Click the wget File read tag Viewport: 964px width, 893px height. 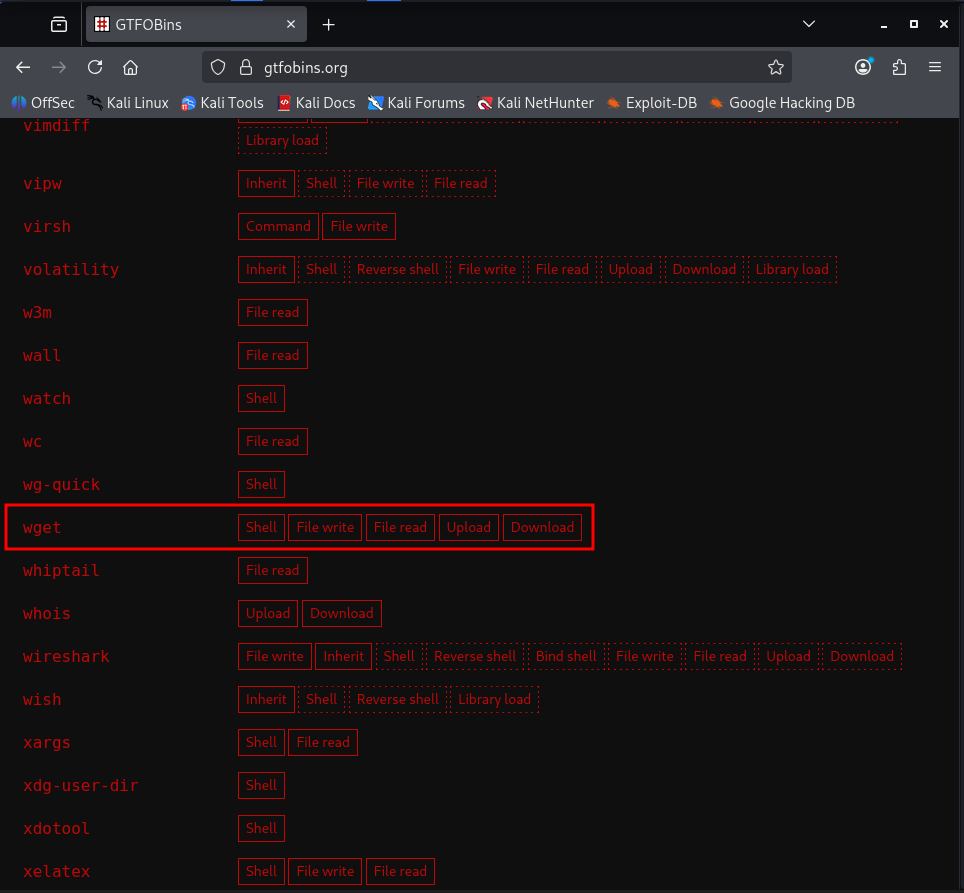click(x=400, y=527)
